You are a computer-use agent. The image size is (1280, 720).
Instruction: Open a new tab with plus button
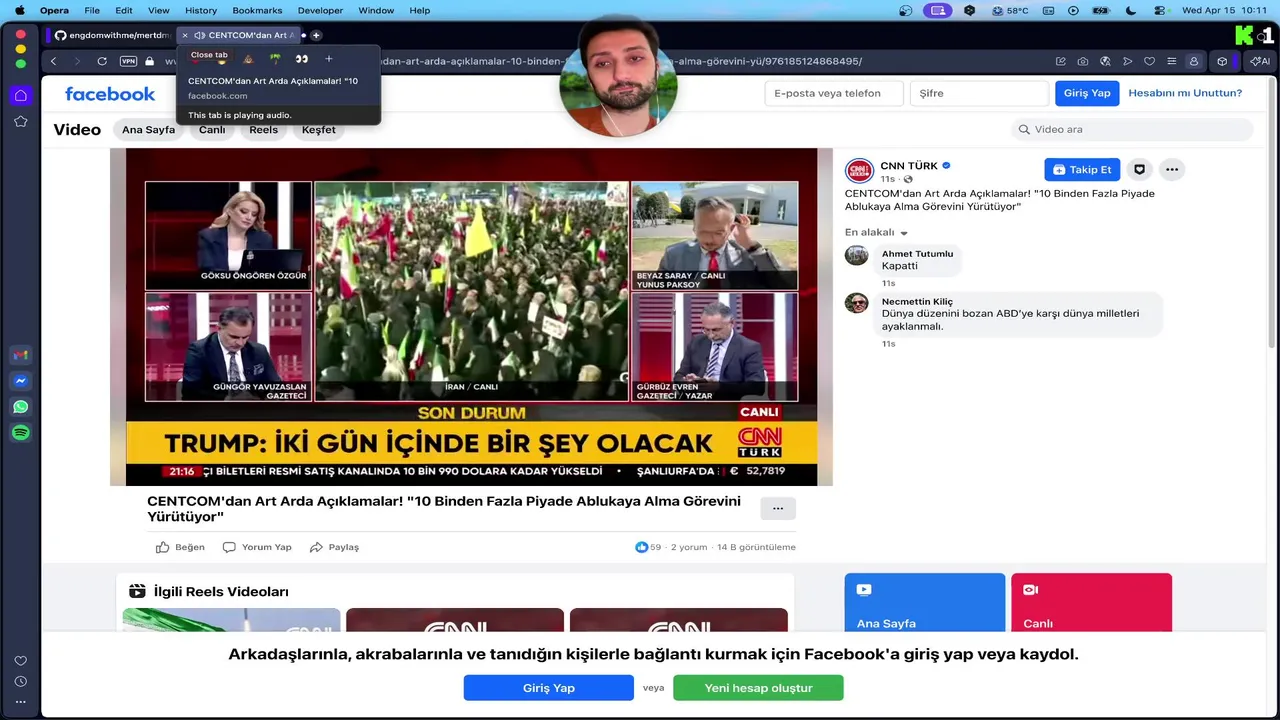(316, 35)
